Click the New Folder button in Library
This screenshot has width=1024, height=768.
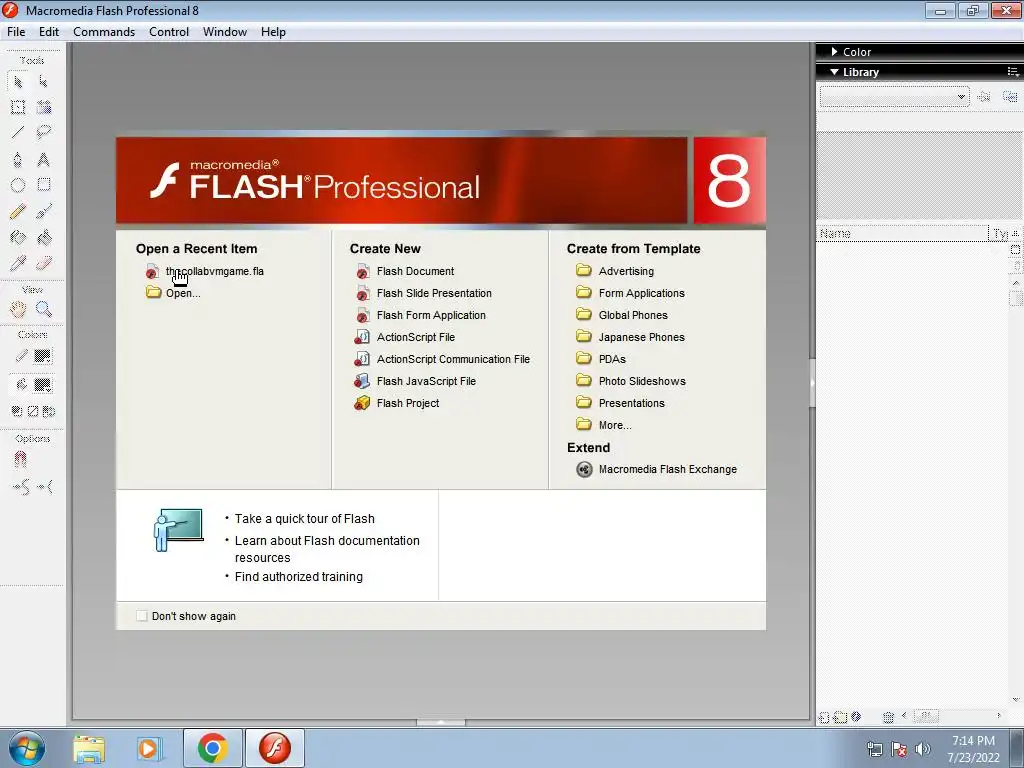[x=840, y=717]
